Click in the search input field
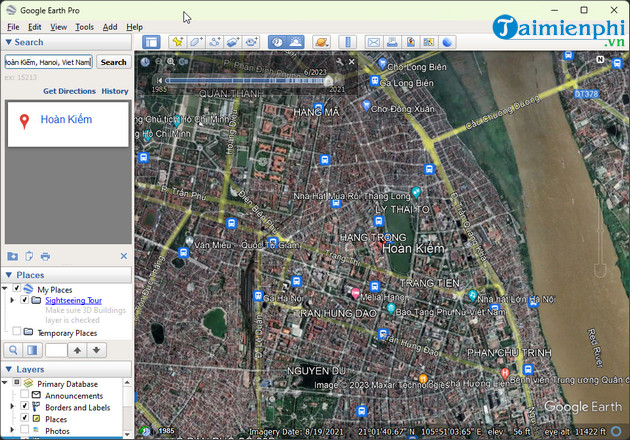Screen dimensions: 630x440 coord(49,62)
